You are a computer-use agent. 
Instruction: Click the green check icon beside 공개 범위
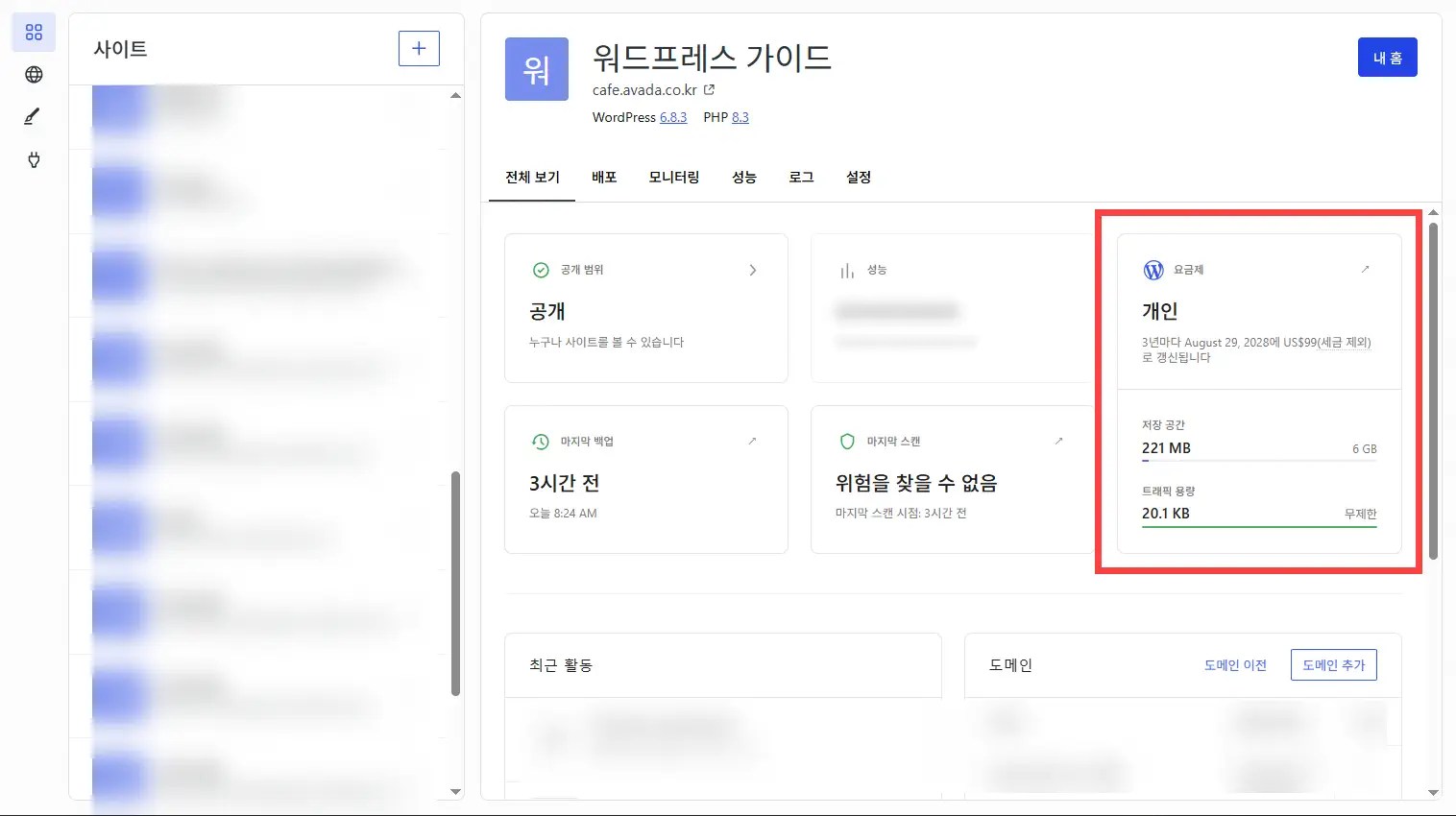pyautogui.click(x=539, y=270)
